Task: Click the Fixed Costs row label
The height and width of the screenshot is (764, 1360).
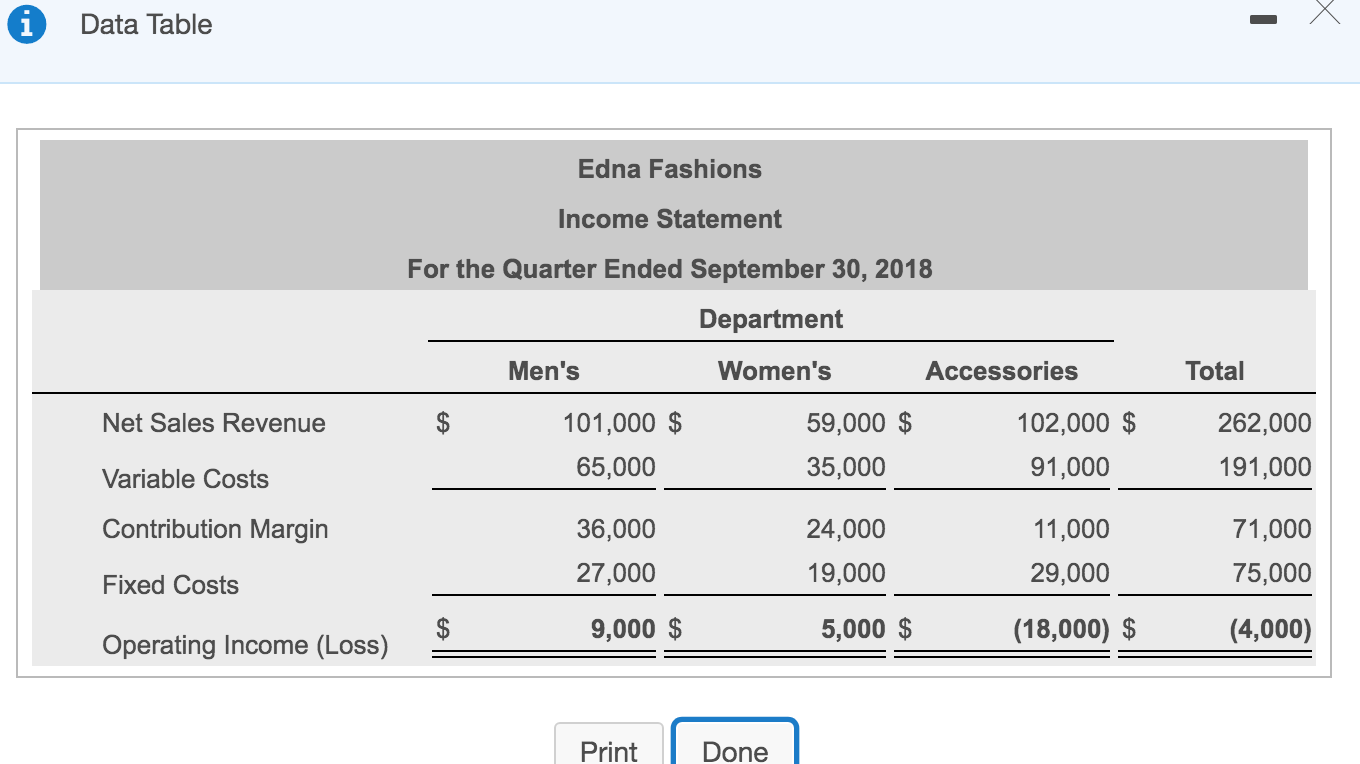Action: [x=170, y=585]
